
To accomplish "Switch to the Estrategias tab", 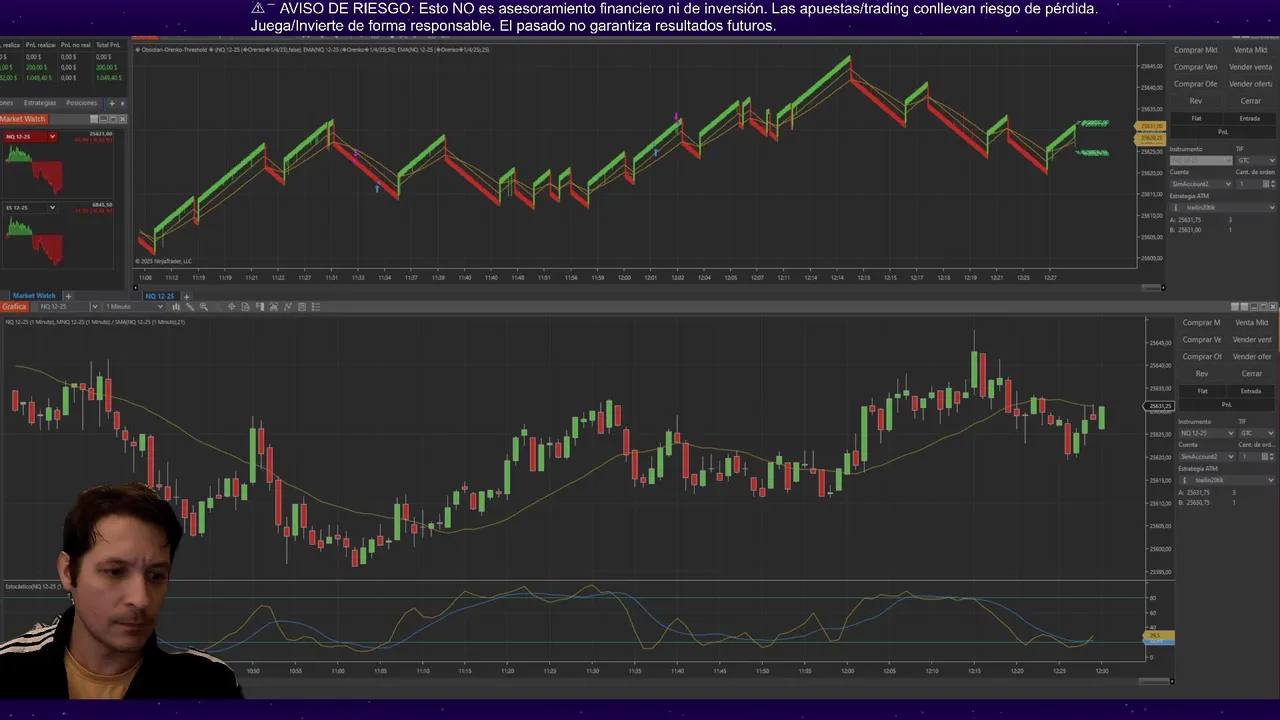I will tap(40, 103).
